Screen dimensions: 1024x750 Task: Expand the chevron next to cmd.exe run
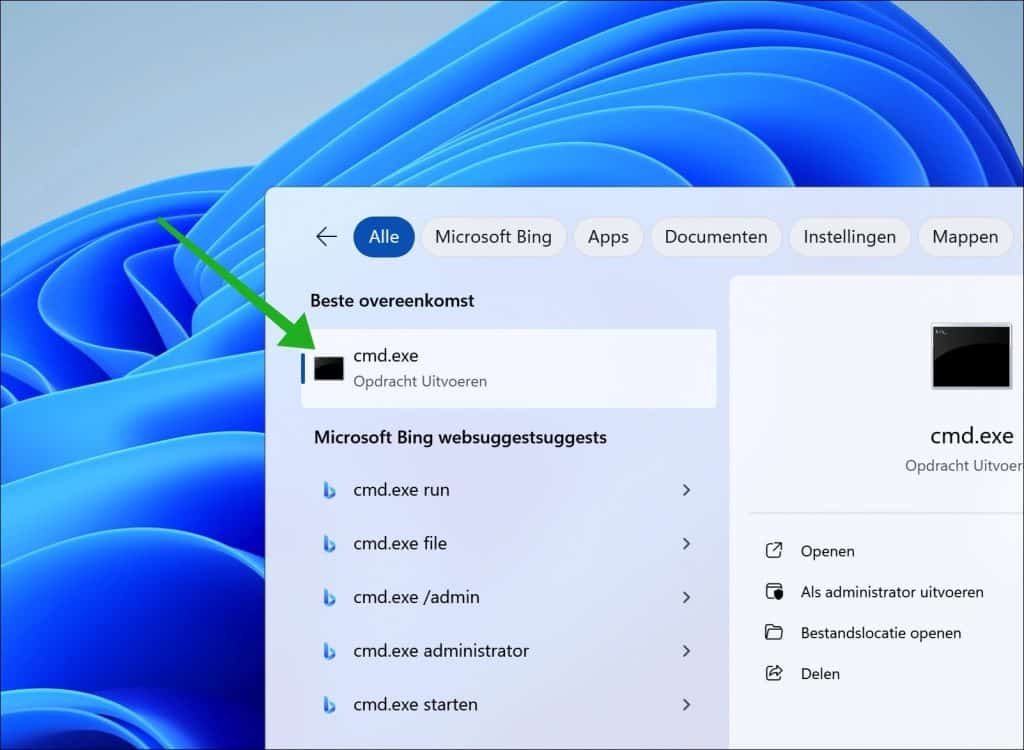click(x=686, y=490)
